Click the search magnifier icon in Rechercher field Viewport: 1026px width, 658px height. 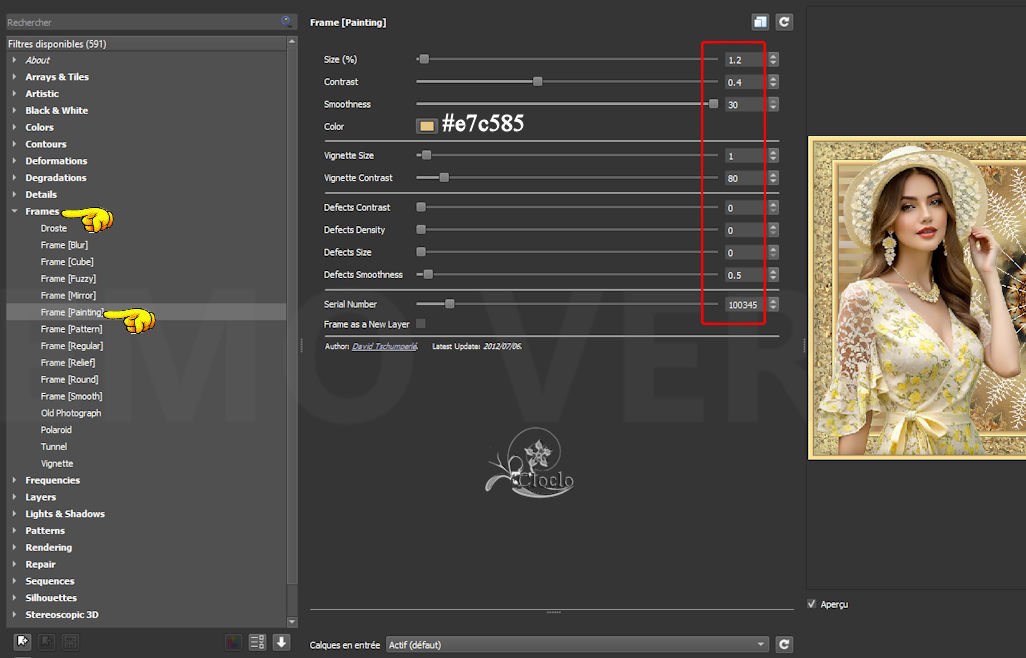point(287,21)
